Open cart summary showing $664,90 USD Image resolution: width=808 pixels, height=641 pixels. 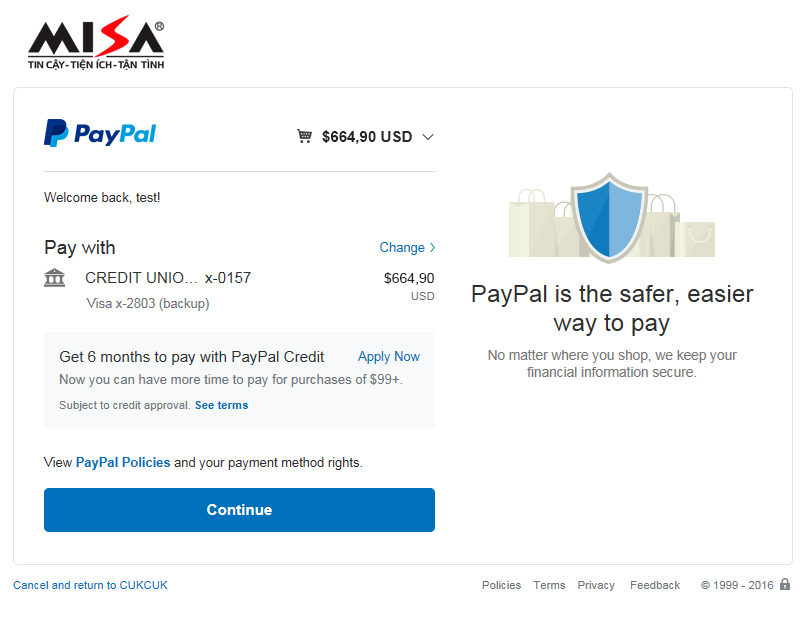[x=366, y=137]
